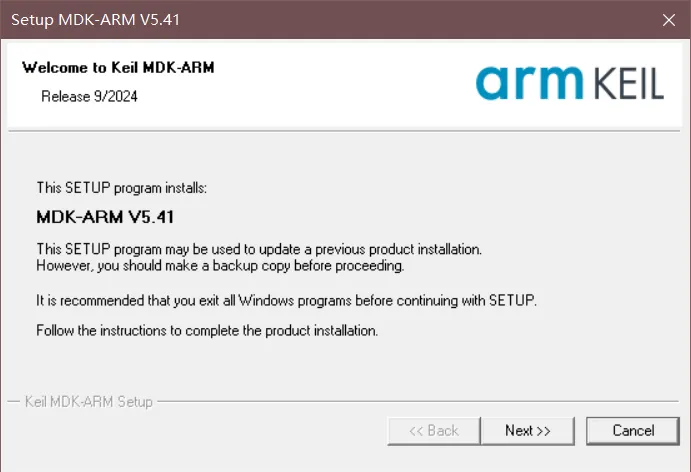Click the backup copy warning line
Screen dimensions: 691x472
click(x=220, y=266)
